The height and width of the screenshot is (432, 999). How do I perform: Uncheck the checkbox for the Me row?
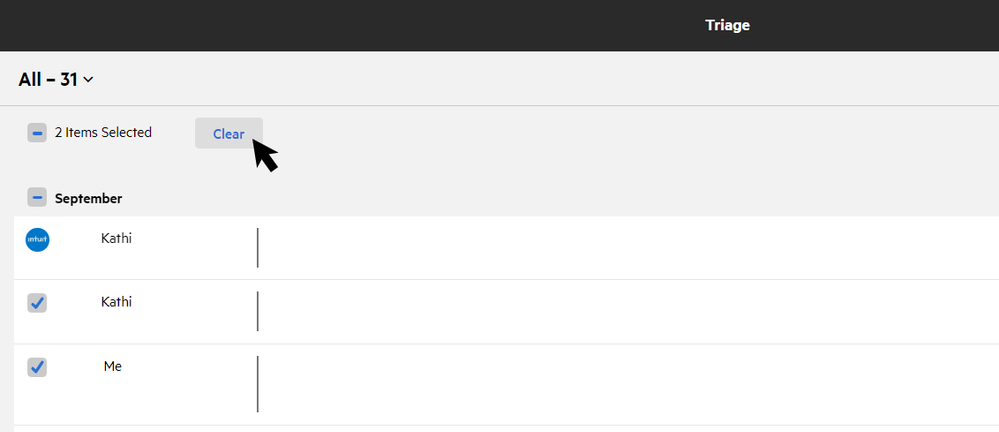[x=37, y=367]
